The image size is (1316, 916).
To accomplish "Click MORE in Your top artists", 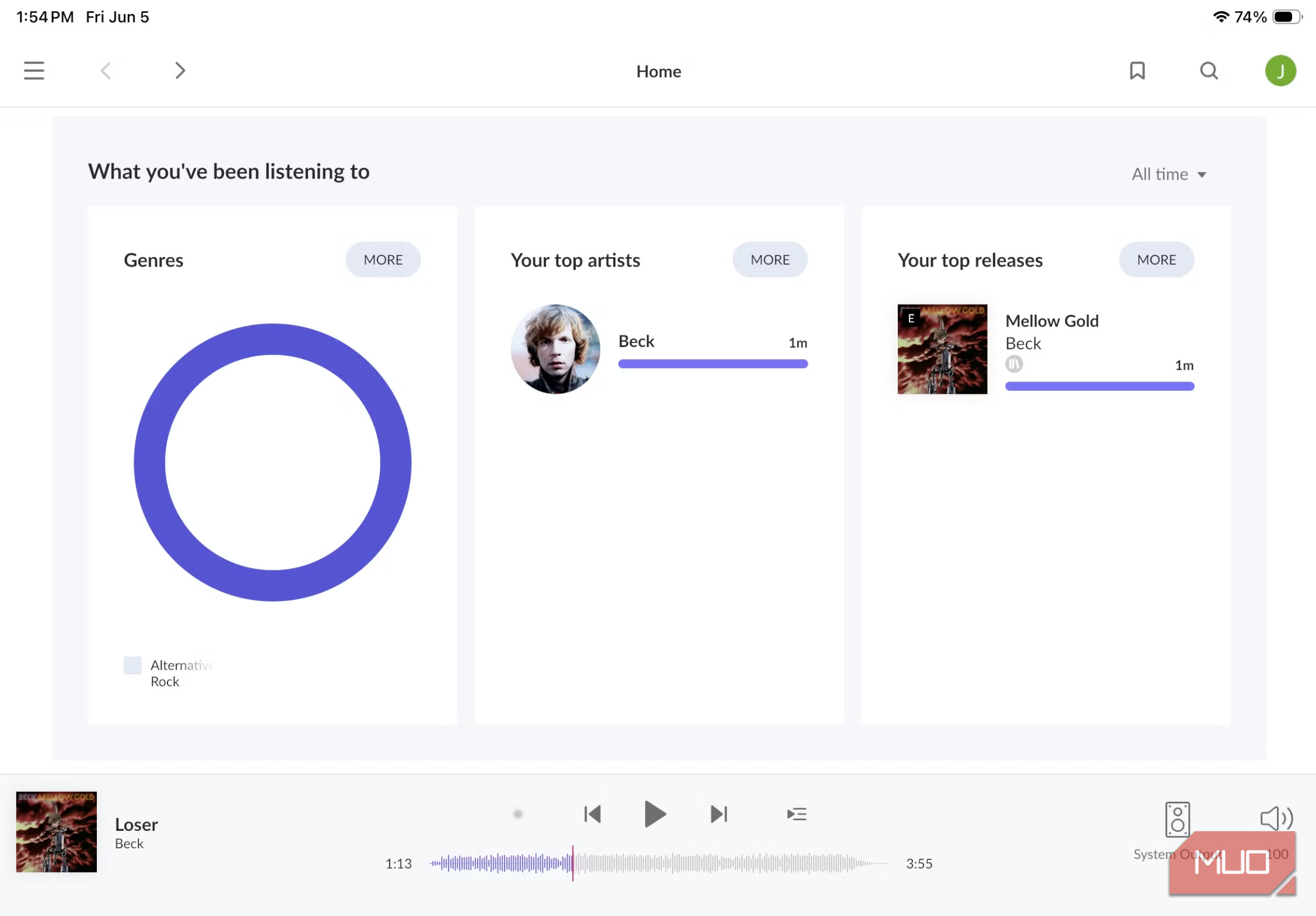I will (x=769, y=260).
